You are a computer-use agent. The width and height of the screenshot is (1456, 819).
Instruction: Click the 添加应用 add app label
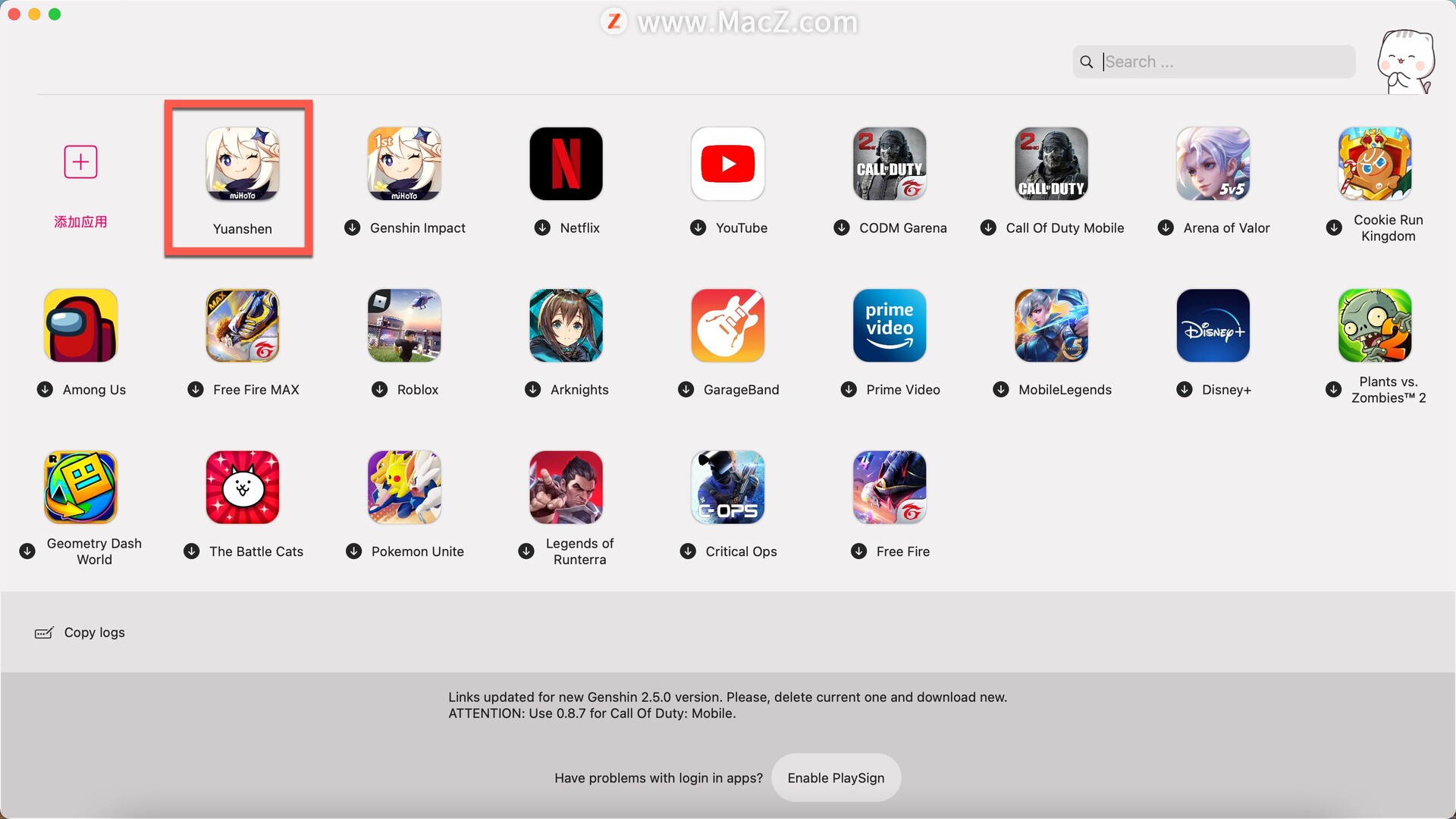click(x=80, y=221)
